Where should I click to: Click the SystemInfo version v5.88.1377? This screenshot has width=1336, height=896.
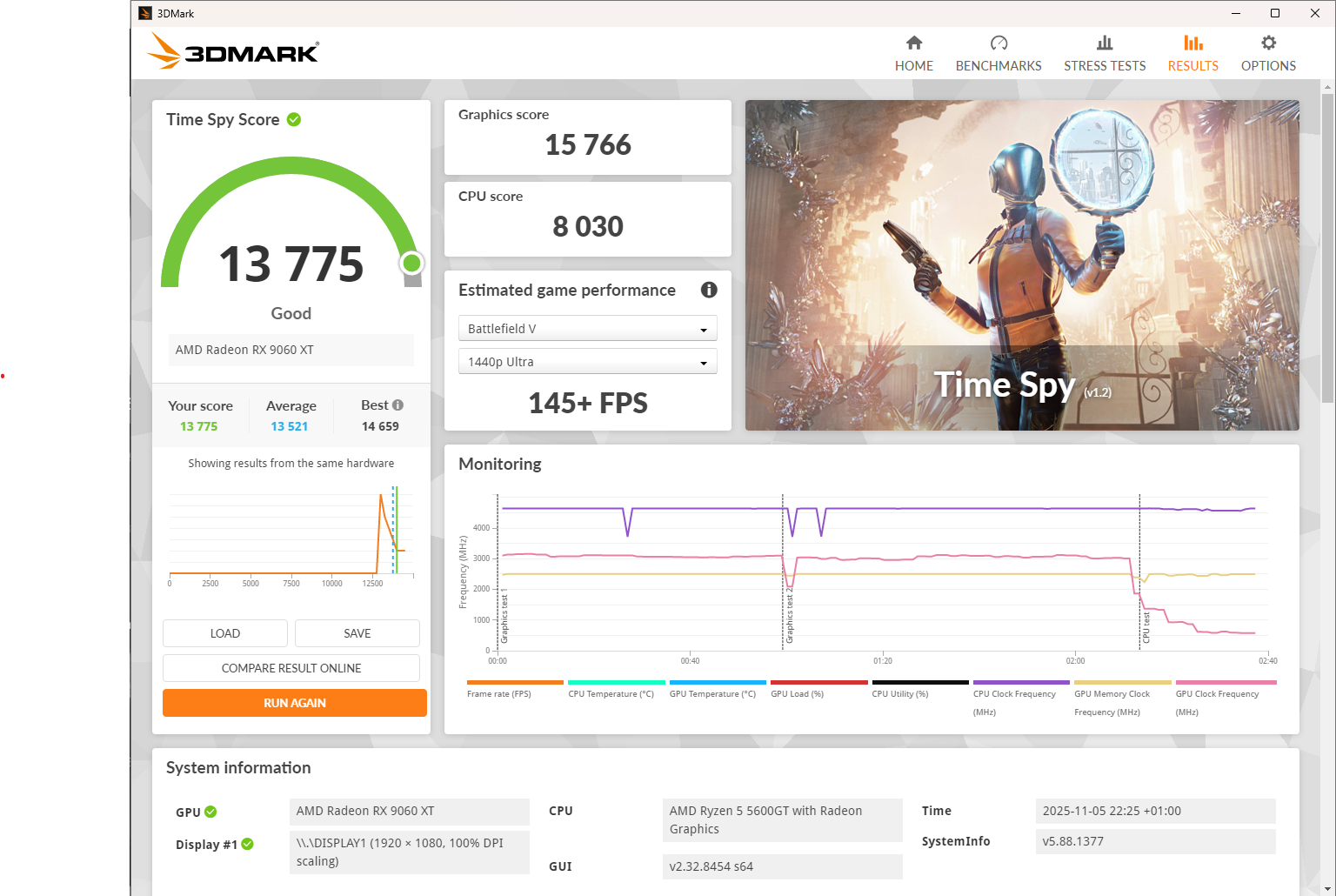click(x=1156, y=841)
